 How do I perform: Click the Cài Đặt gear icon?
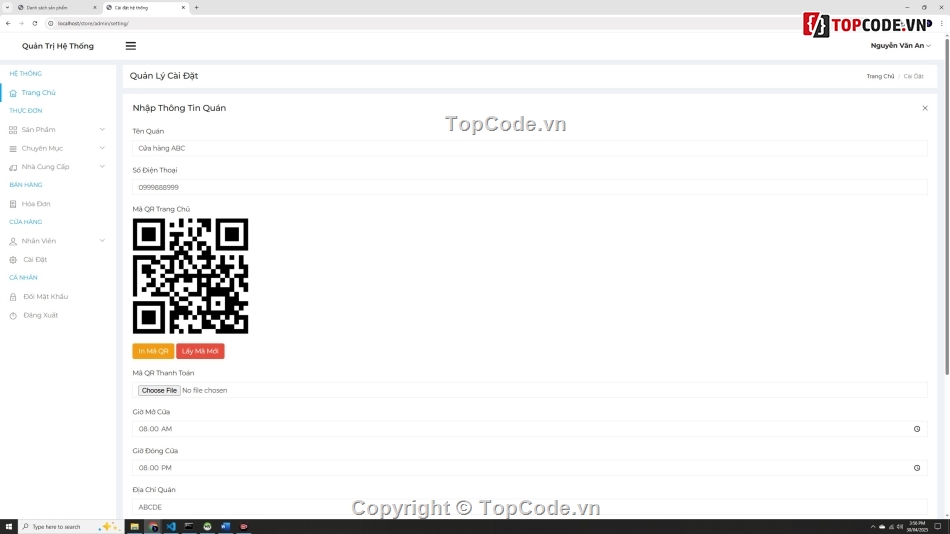13,260
